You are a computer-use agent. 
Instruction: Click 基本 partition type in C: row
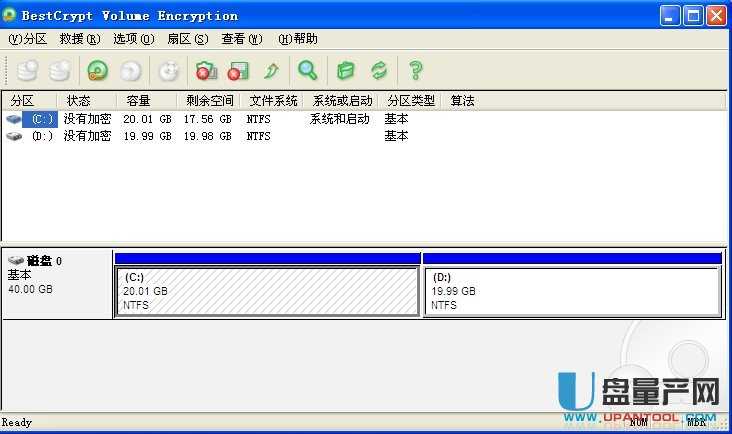(396, 119)
